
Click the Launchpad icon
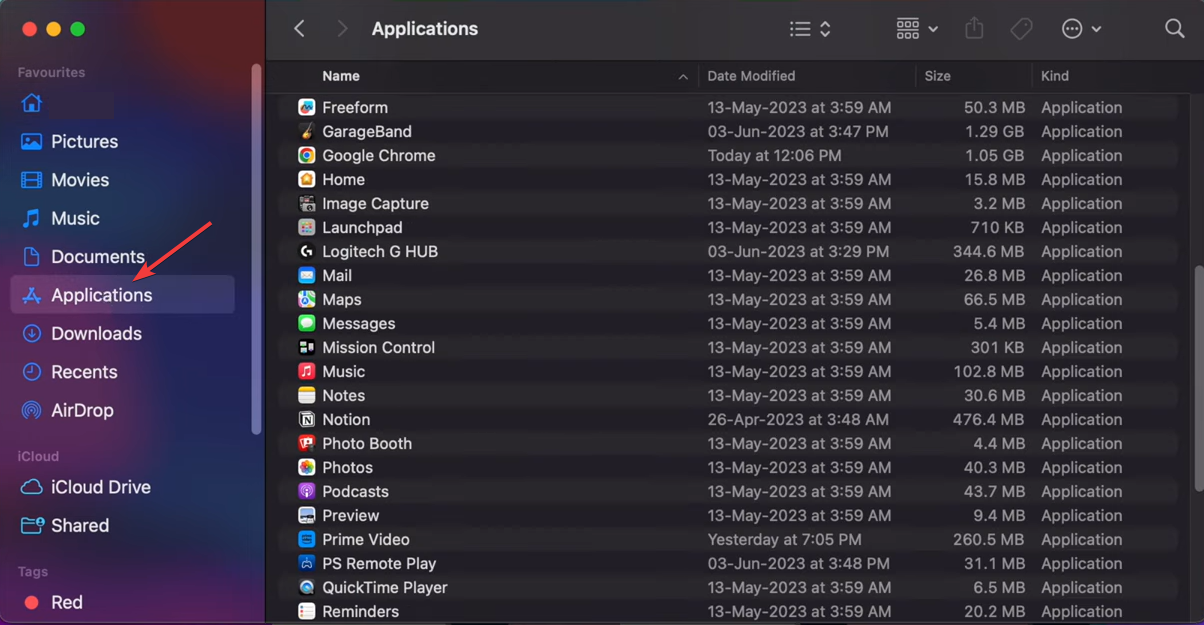pos(307,227)
